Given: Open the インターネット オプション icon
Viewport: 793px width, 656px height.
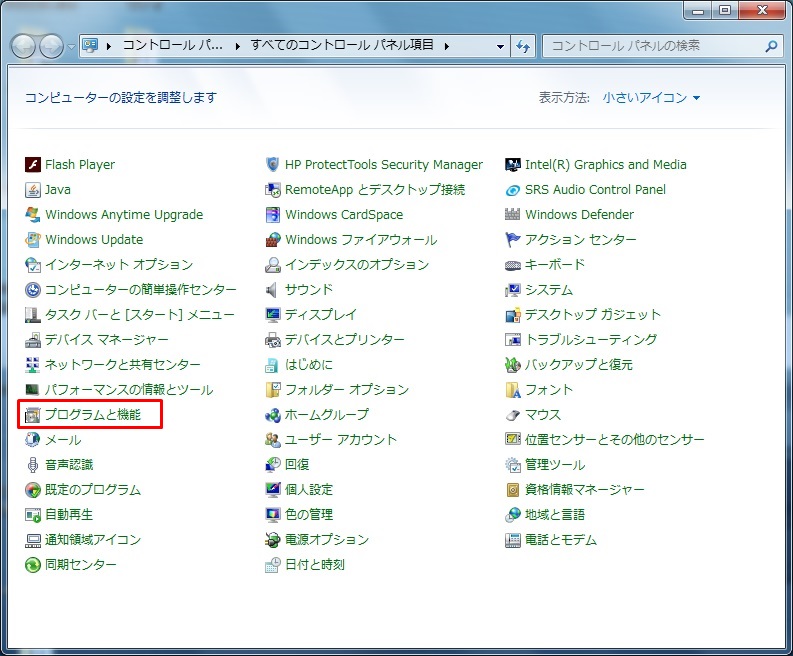Looking at the screenshot, I should 33,265.
